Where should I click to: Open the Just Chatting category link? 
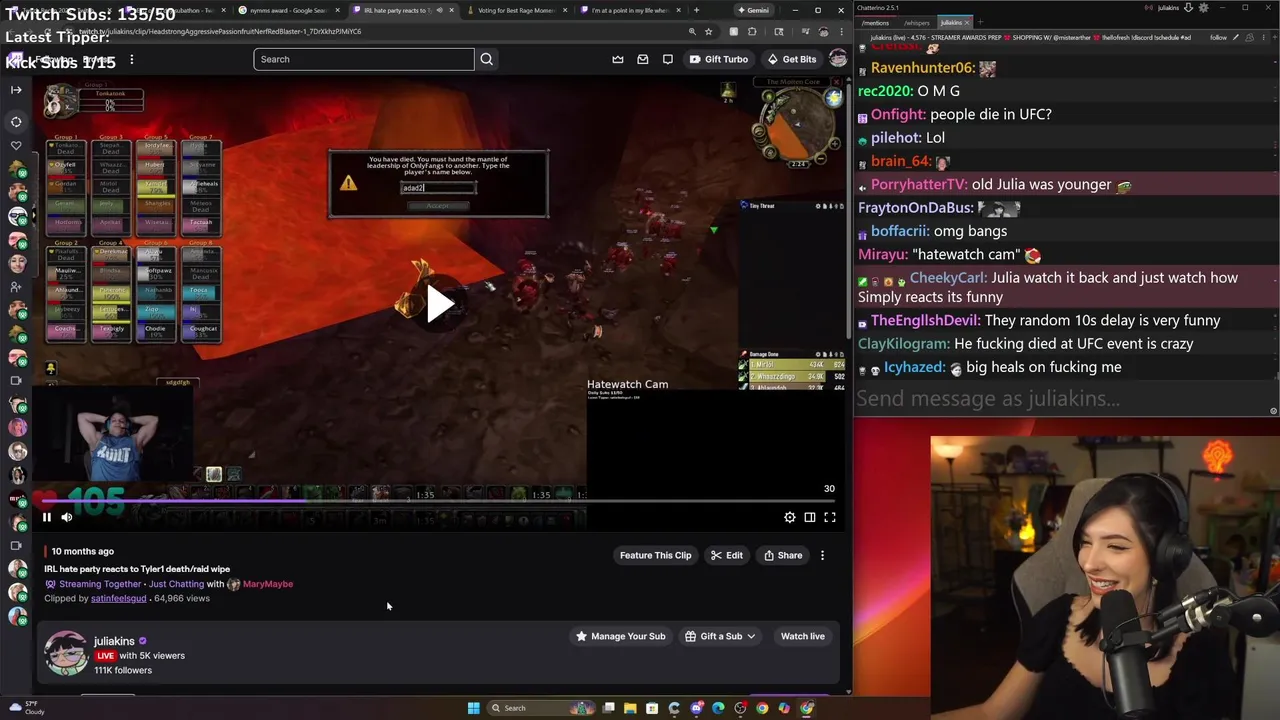175,584
